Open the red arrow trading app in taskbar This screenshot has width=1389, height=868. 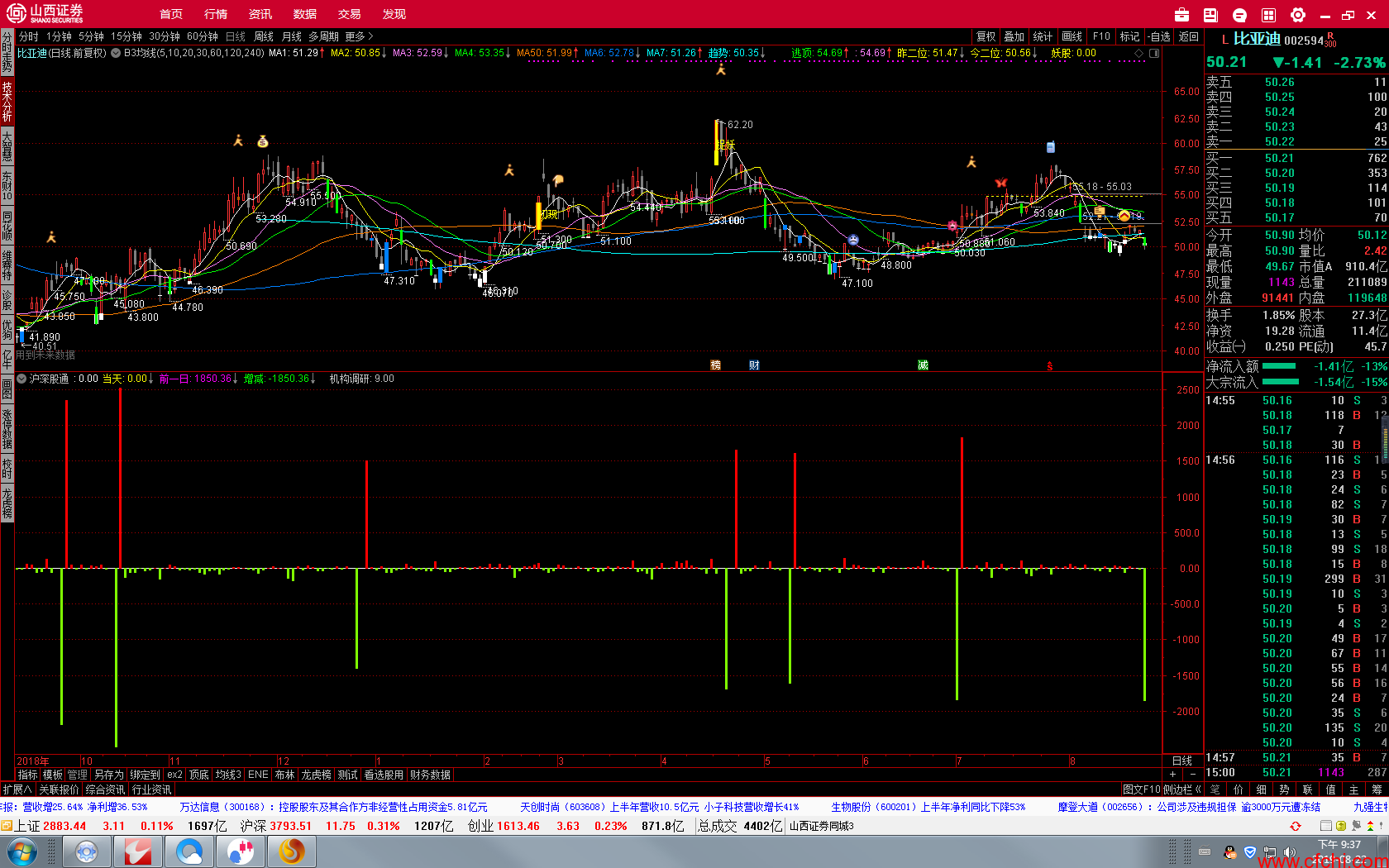(138, 851)
